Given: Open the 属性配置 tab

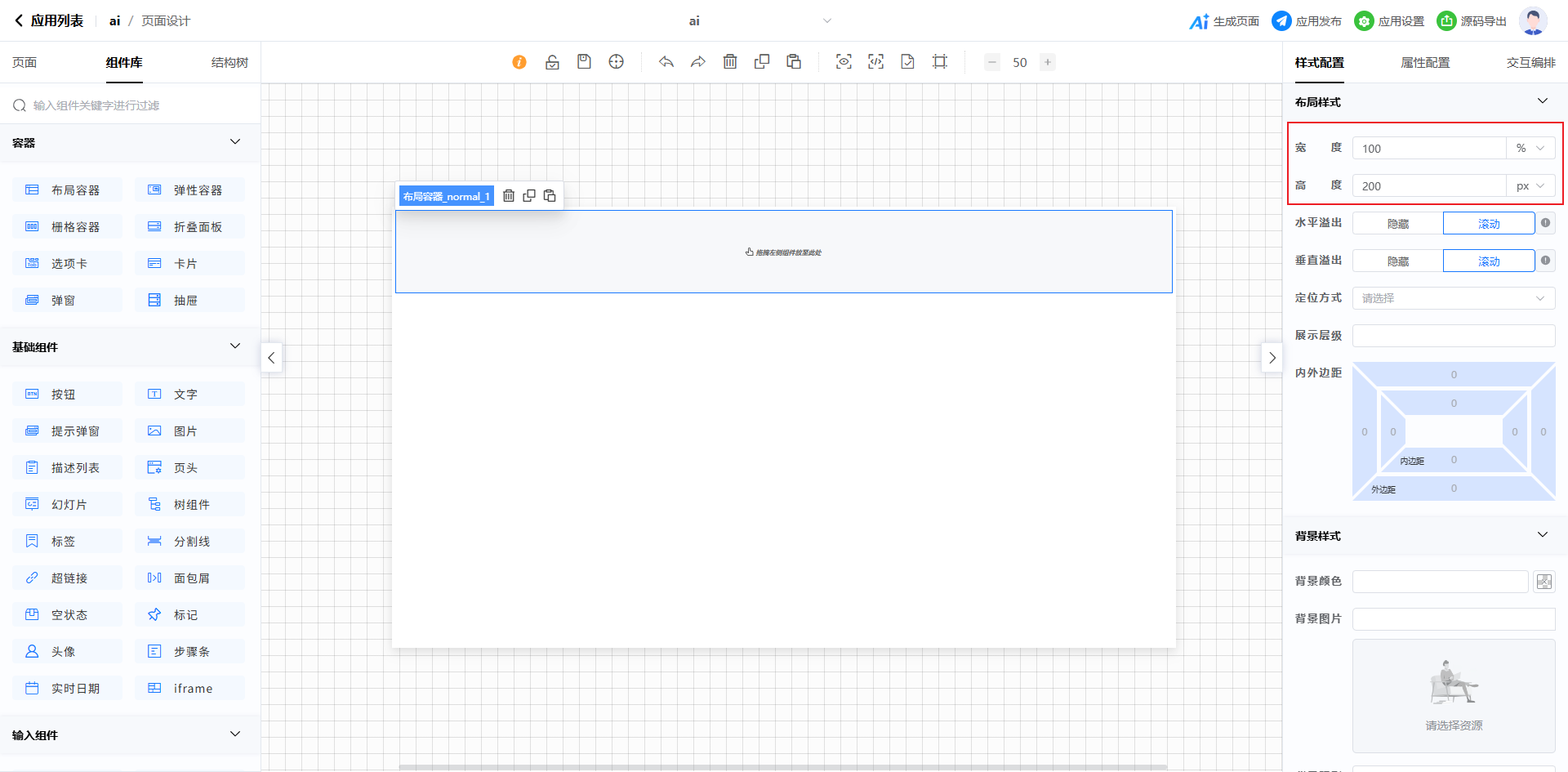Looking at the screenshot, I should pyautogui.click(x=1425, y=63).
